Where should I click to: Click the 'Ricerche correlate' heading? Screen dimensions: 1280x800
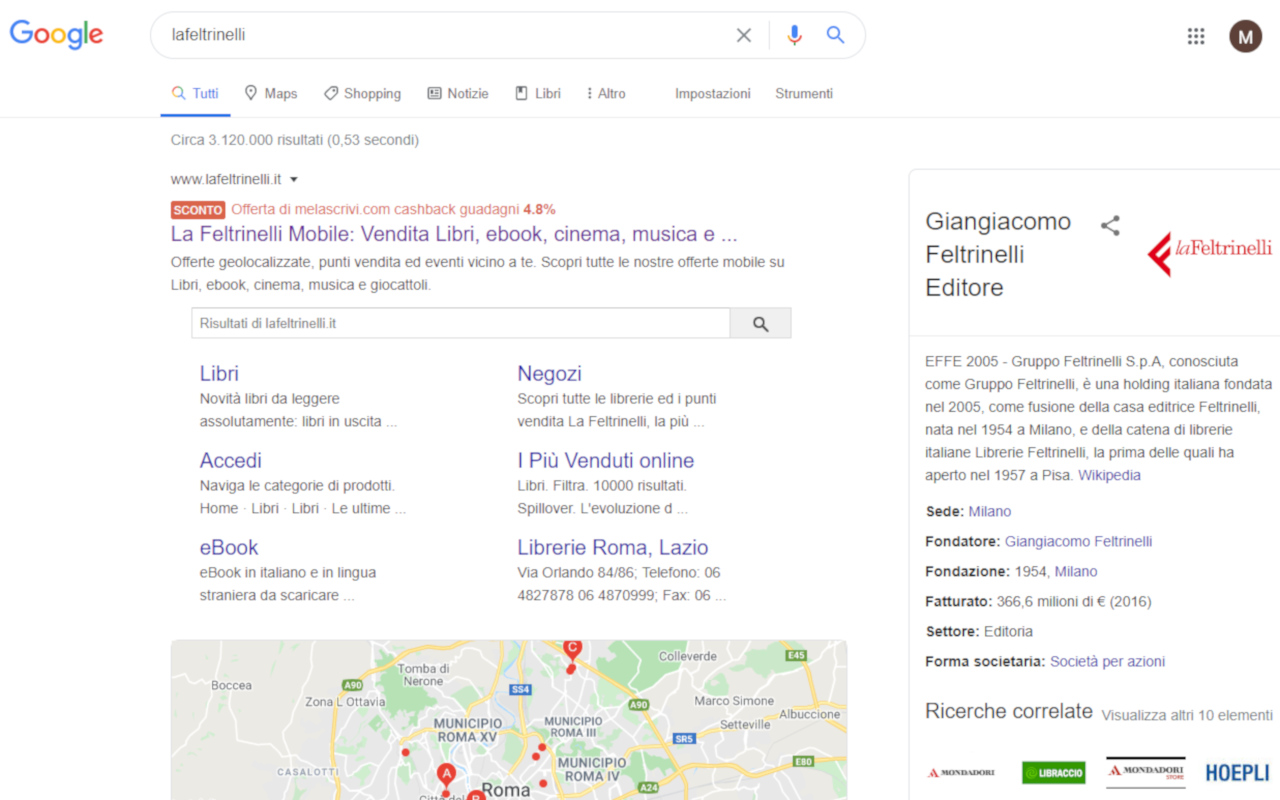[1009, 711]
